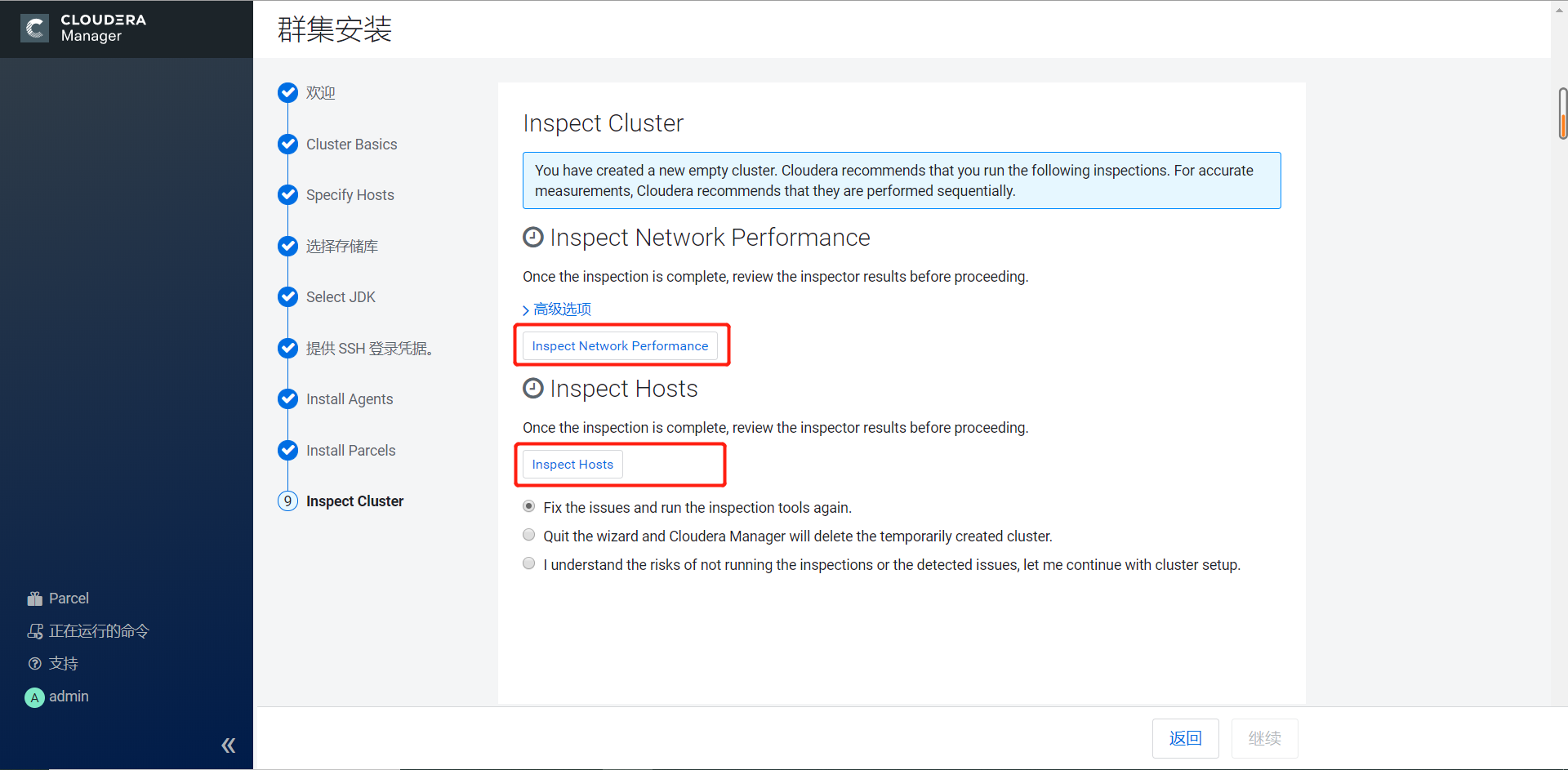Click the Inspect Cluster heading text
This screenshot has height=770, width=1568.
604,123
